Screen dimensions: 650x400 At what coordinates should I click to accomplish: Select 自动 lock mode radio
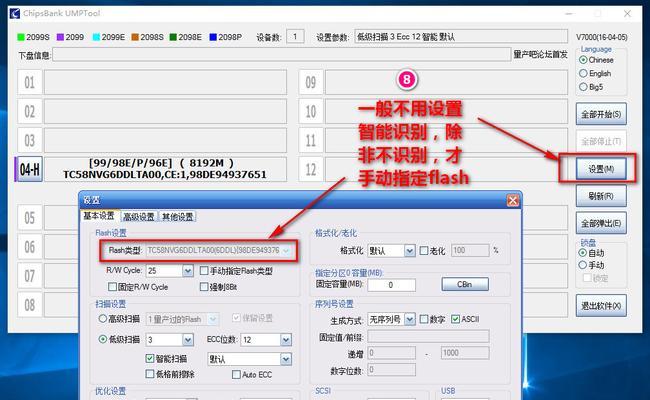click(583, 252)
